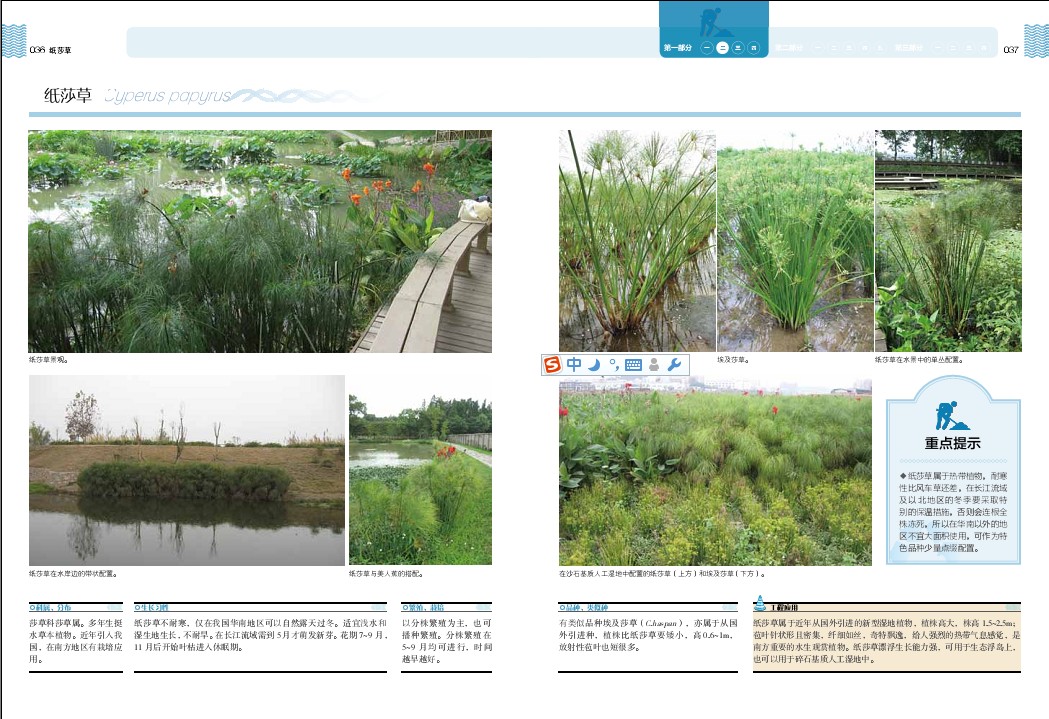Select the large papyrus landscape photo
Viewport: 1049px width, 719px height.
pos(260,241)
